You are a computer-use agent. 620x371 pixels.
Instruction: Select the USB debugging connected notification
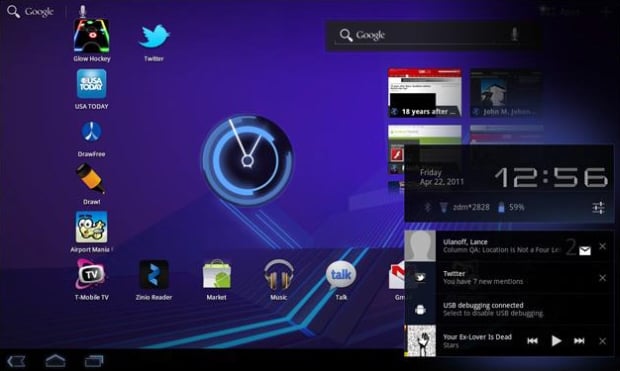pos(509,309)
